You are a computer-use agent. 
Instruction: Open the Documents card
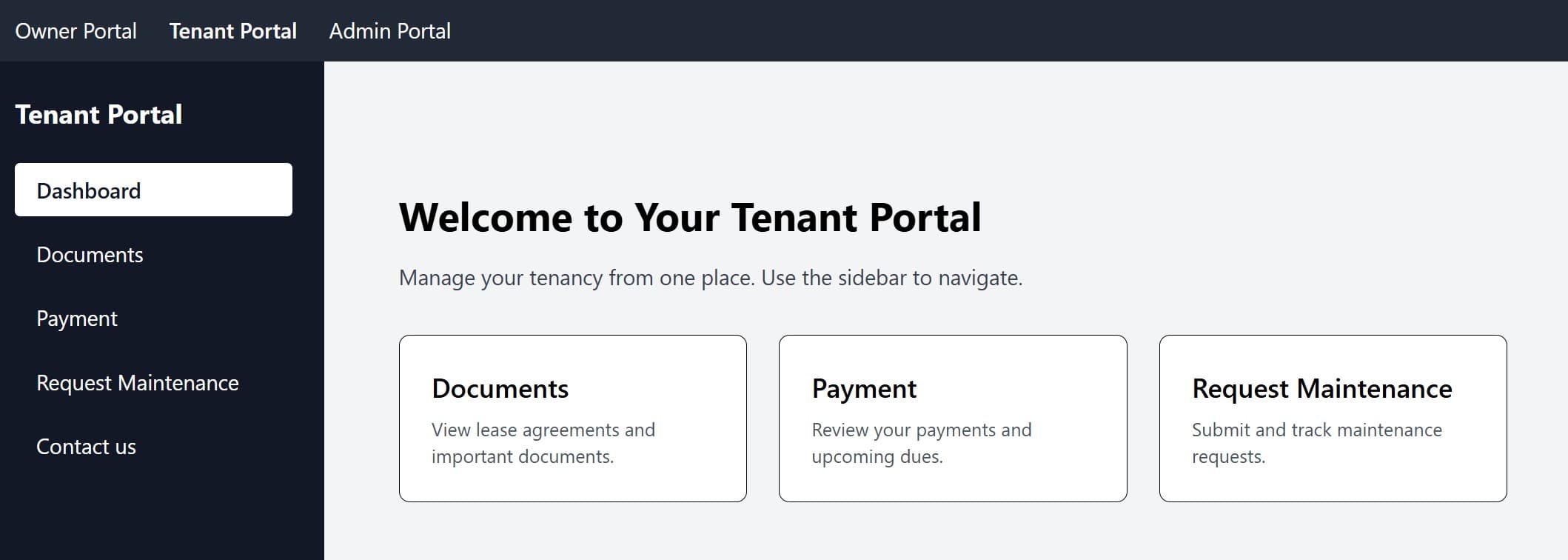coord(572,419)
